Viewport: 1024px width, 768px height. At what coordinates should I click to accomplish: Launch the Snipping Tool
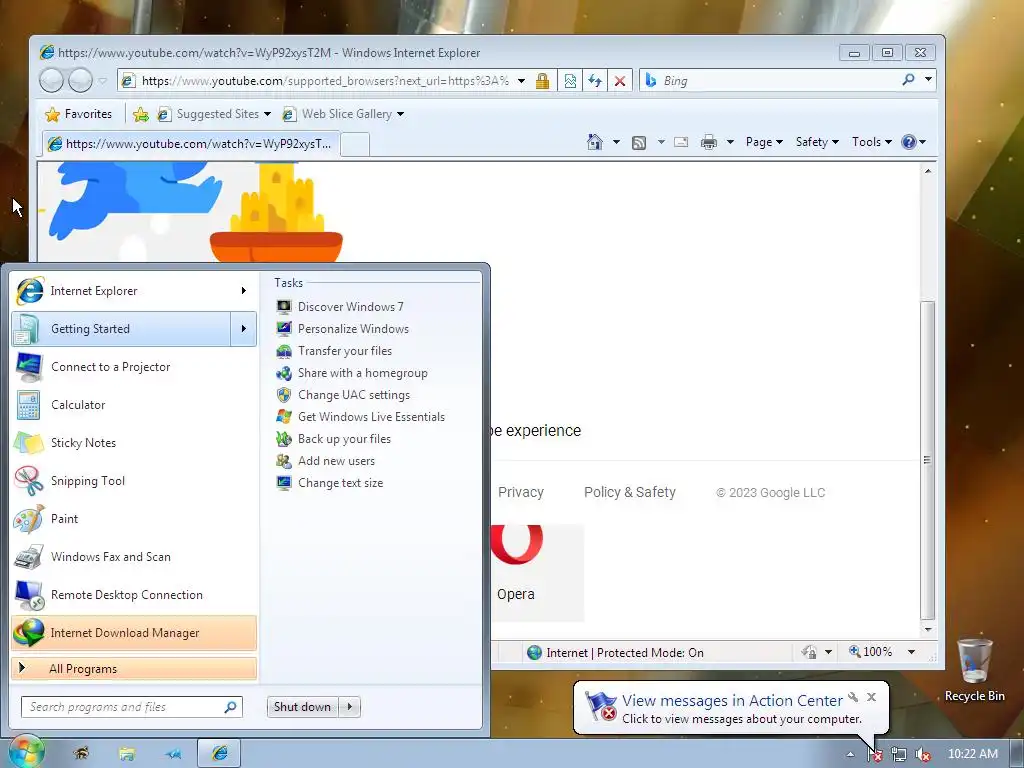134,481
